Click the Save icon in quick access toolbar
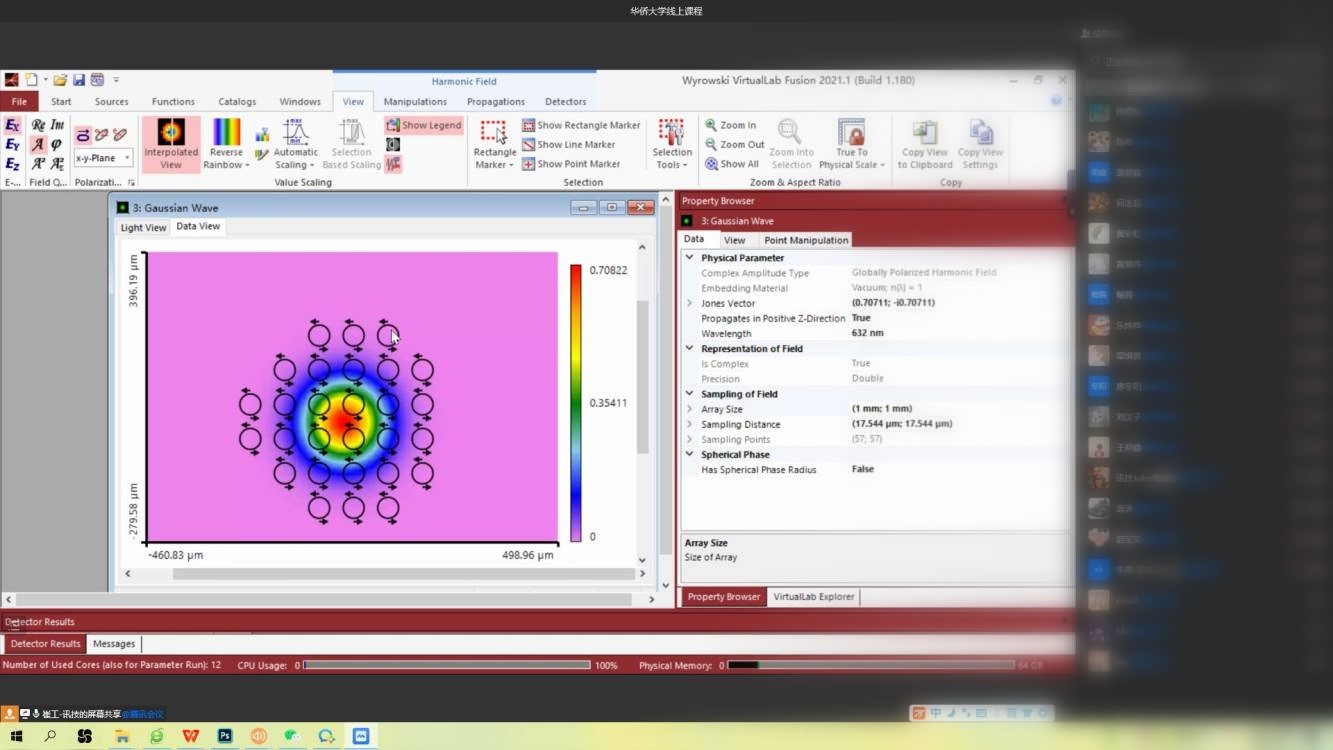 pos(79,80)
